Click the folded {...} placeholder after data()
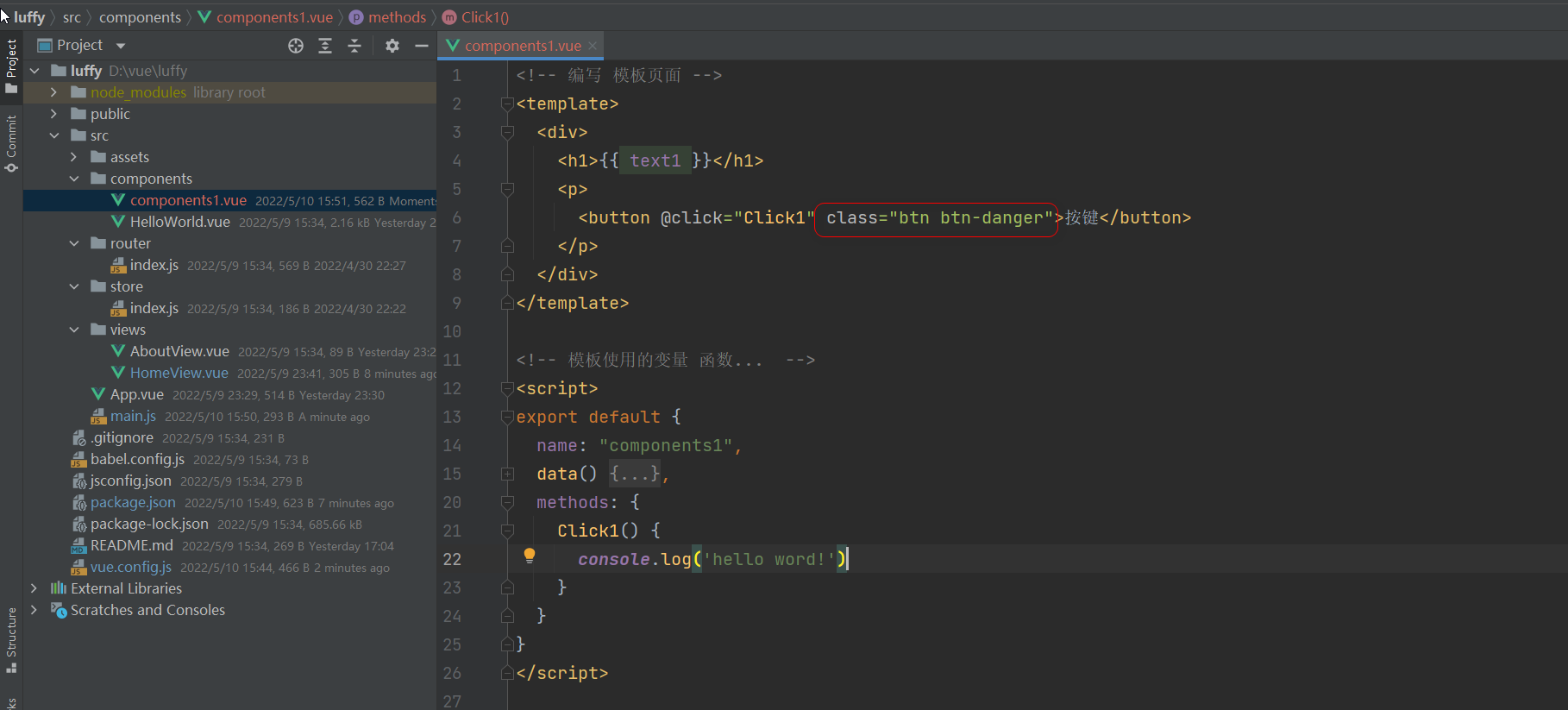 [635, 474]
